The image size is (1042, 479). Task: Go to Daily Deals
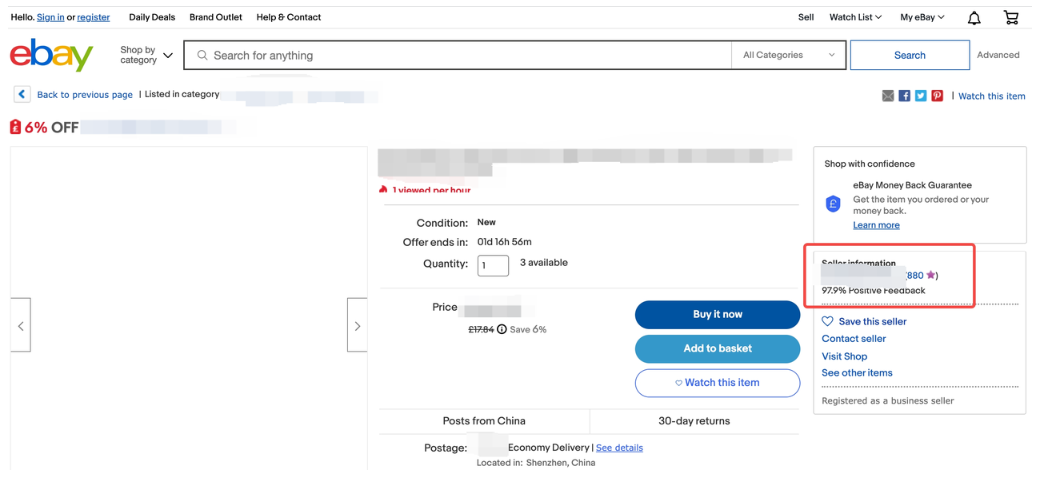pyautogui.click(x=152, y=17)
